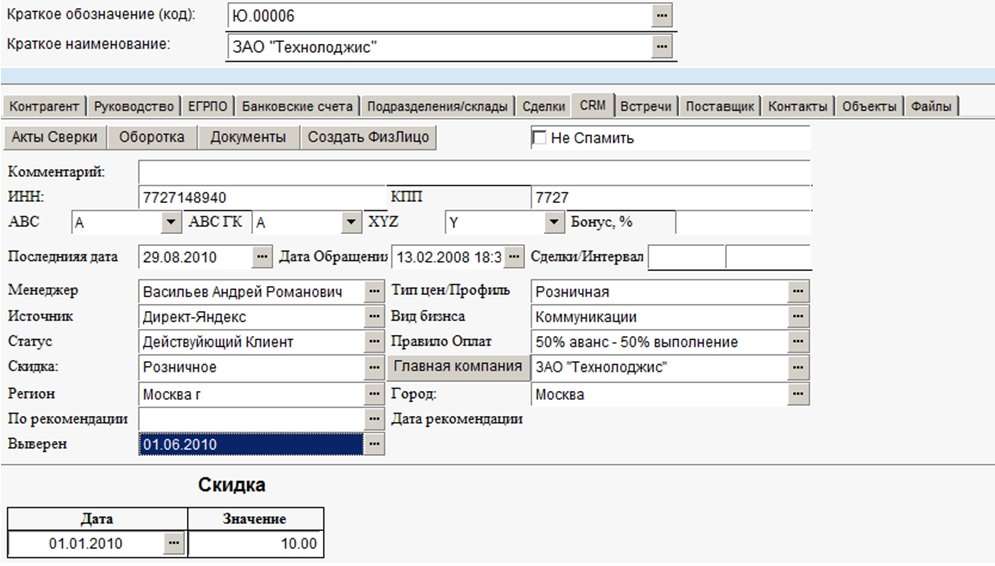The width and height of the screenshot is (995, 566).
Task: Expand the ABC dropdown
Action: tap(170, 222)
